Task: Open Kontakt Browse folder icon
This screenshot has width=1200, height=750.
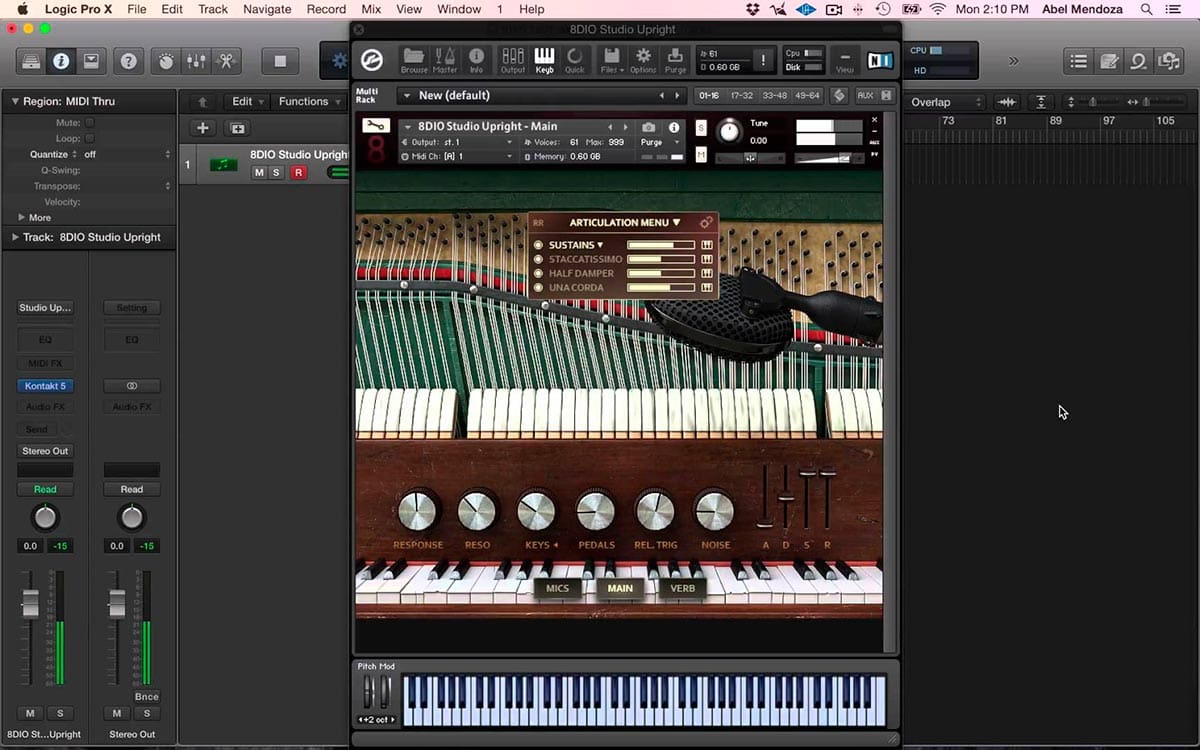Action: (414, 60)
